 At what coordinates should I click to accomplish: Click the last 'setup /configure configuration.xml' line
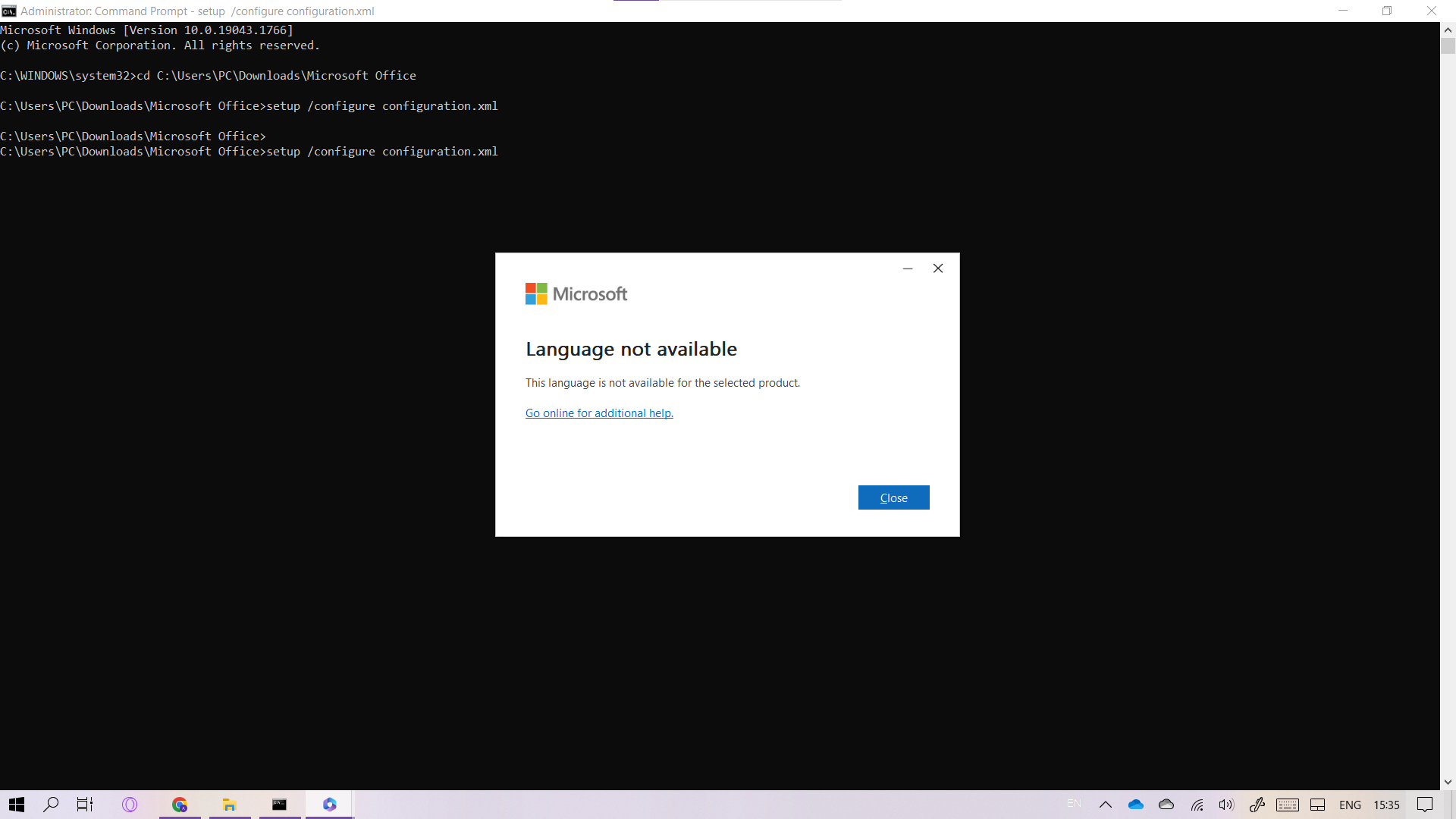pyautogui.click(x=249, y=152)
